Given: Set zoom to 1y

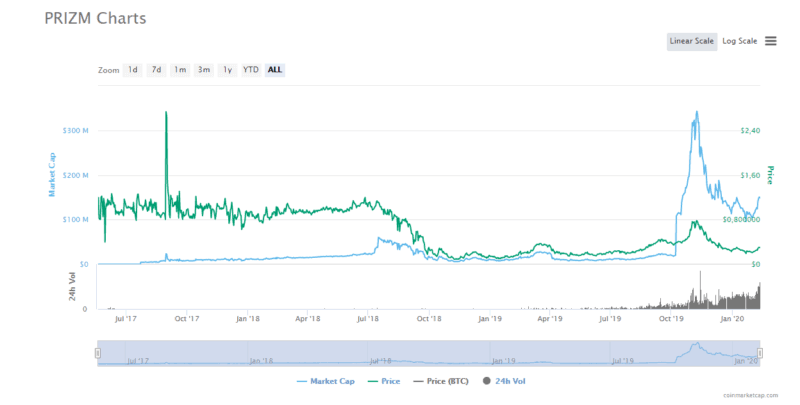Looking at the screenshot, I should tap(228, 70).
